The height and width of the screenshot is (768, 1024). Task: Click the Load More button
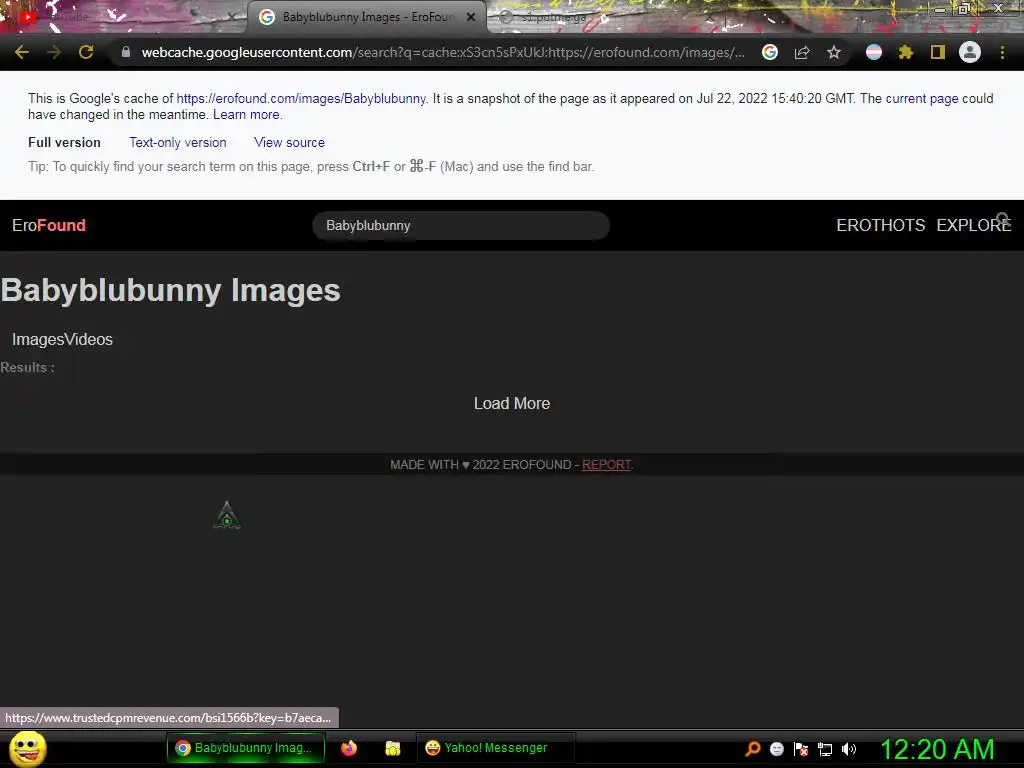click(512, 404)
